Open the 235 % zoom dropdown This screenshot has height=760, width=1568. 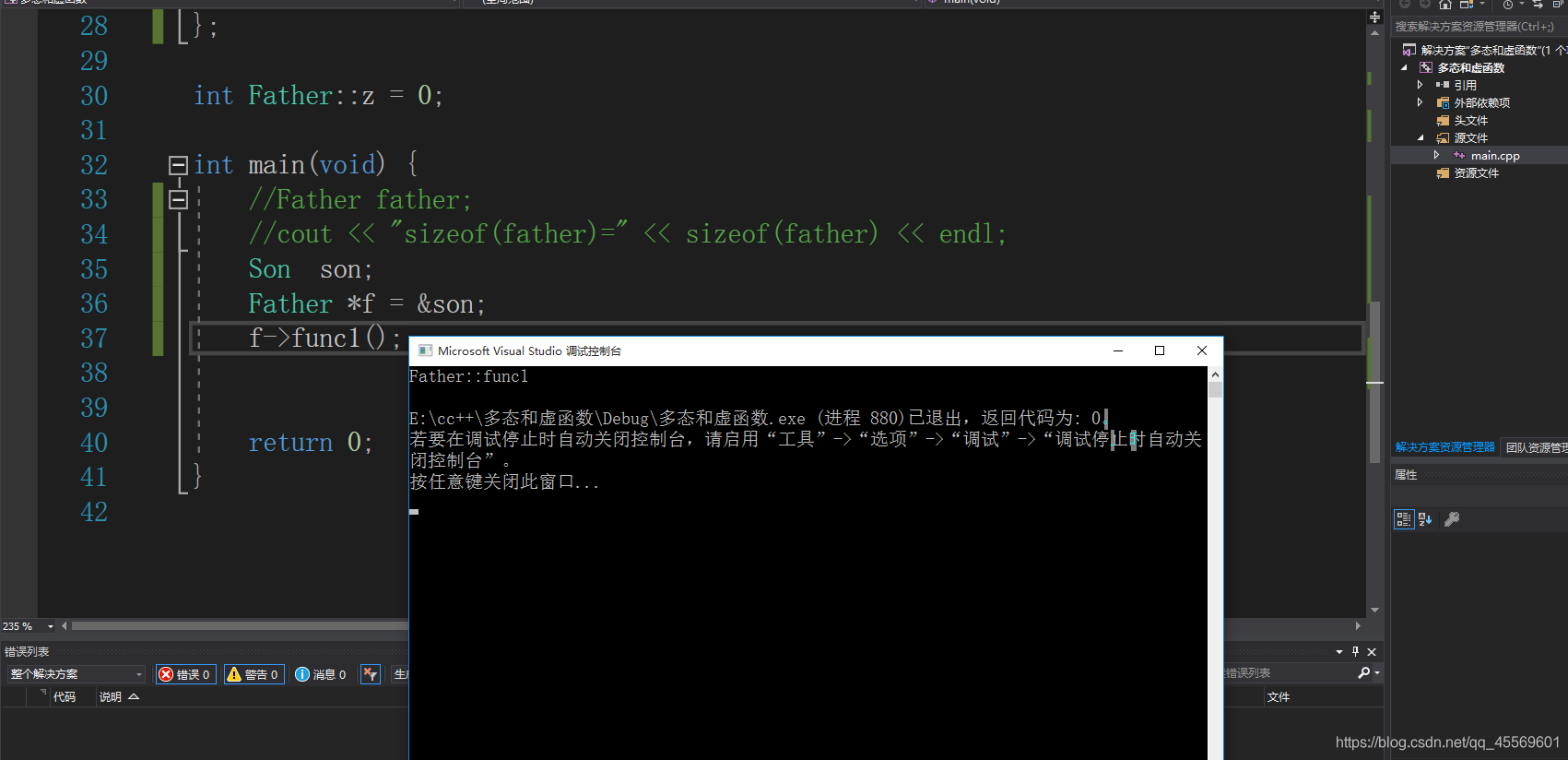click(x=51, y=626)
